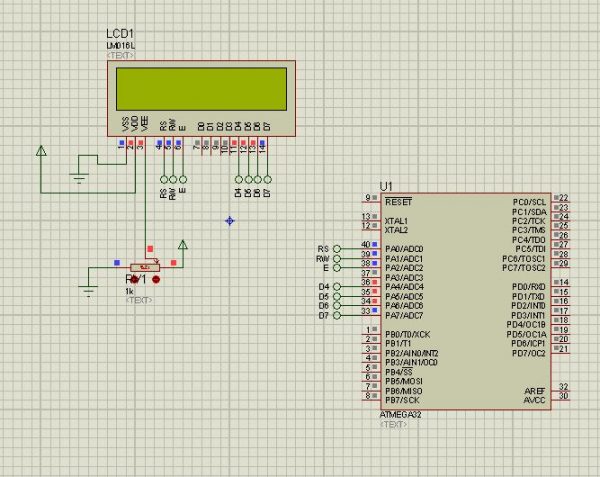Click the PB7/SCK pin label
This screenshot has width=600, height=477.
click(402, 400)
